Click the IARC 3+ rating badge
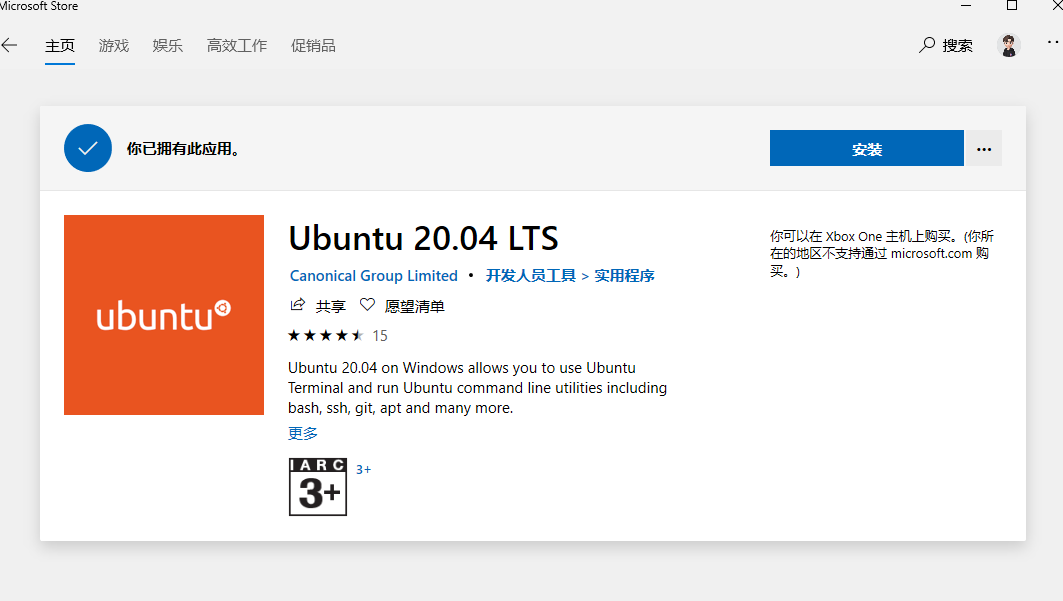The image size is (1063, 601). pyautogui.click(x=318, y=486)
